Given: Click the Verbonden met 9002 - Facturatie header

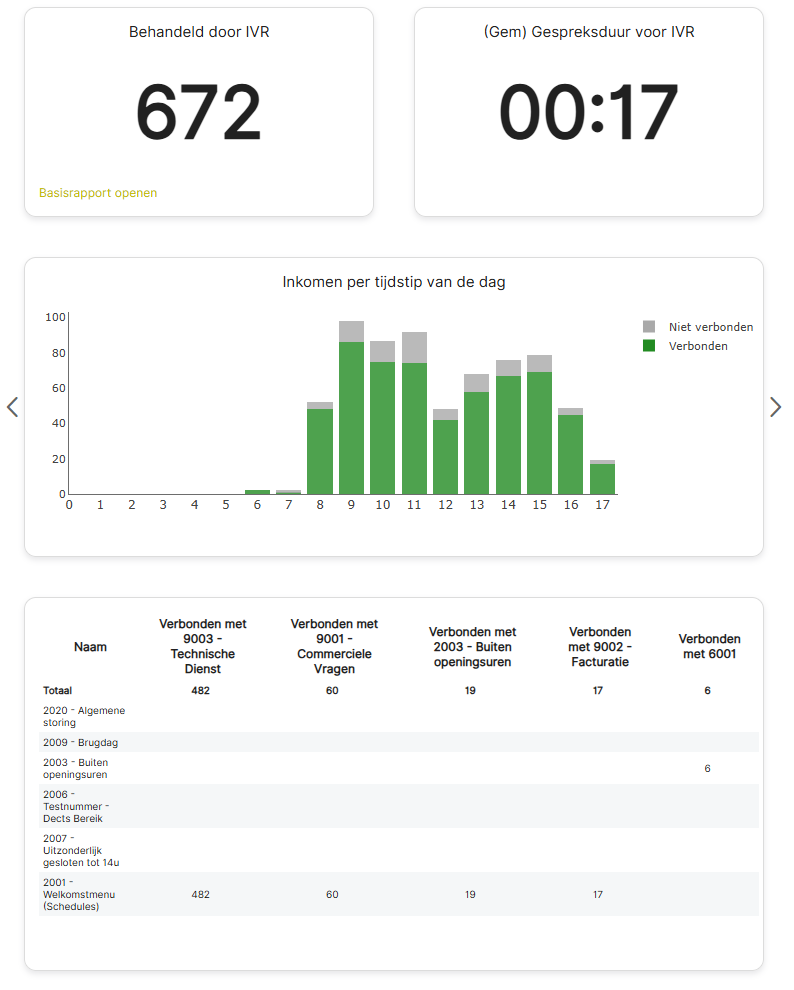Looking at the screenshot, I should pyautogui.click(x=599, y=647).
